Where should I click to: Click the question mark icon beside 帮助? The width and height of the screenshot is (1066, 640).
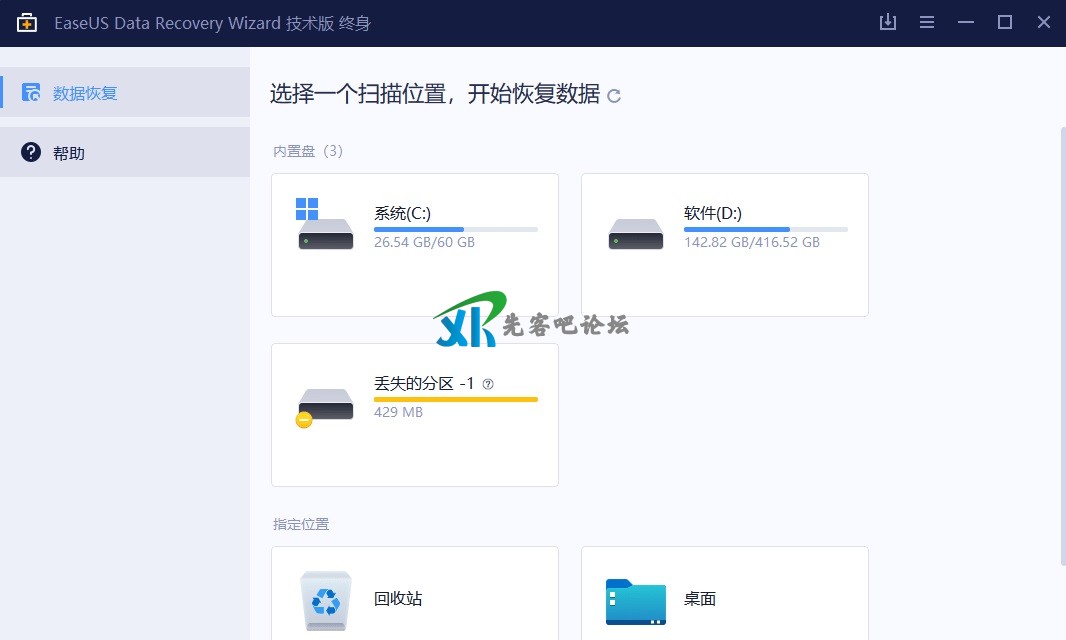point(31,153)
